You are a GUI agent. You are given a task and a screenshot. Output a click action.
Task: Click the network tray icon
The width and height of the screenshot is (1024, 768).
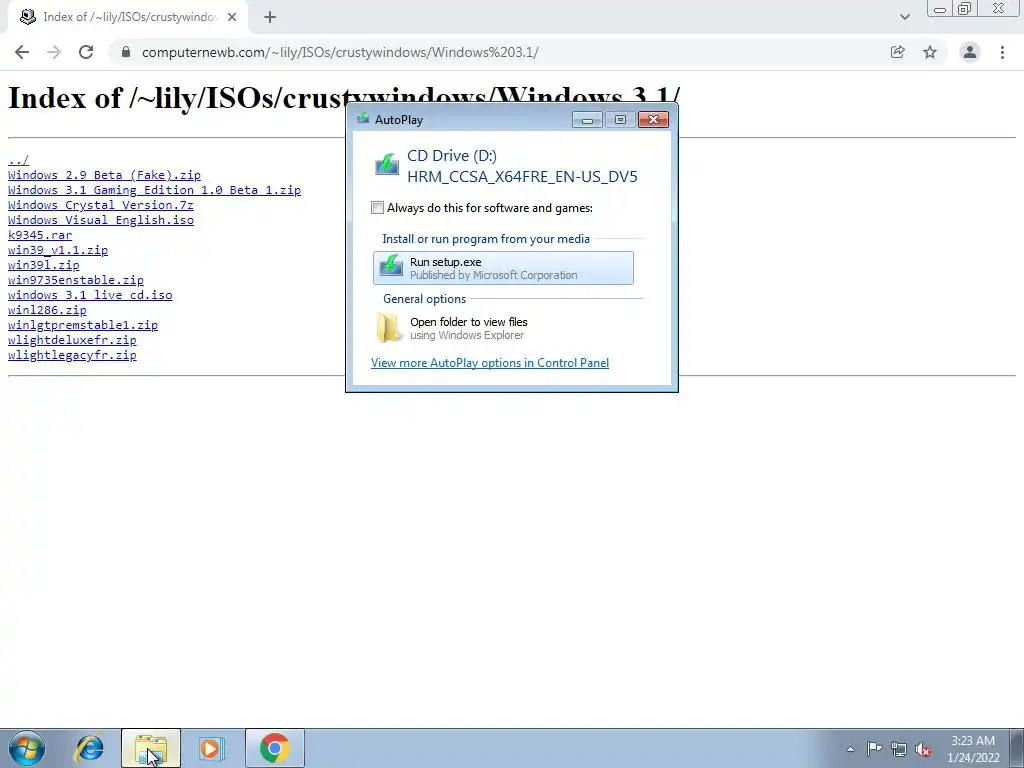(x=899, y=749)
